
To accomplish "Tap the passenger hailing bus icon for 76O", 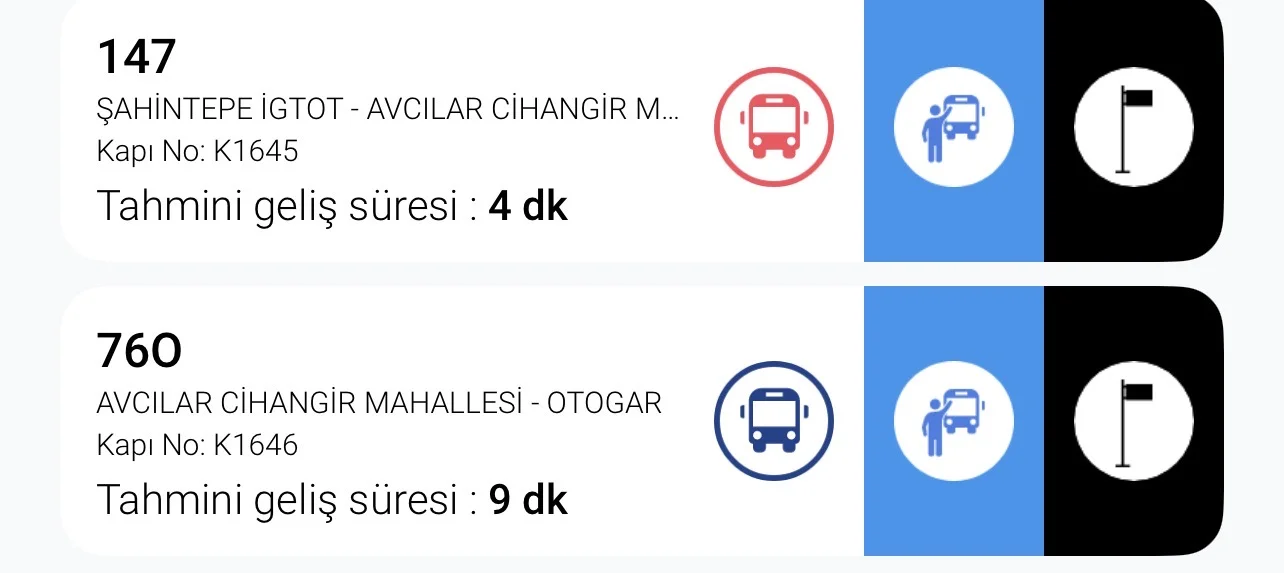I will pyautogui.click(x=953, y=420).
